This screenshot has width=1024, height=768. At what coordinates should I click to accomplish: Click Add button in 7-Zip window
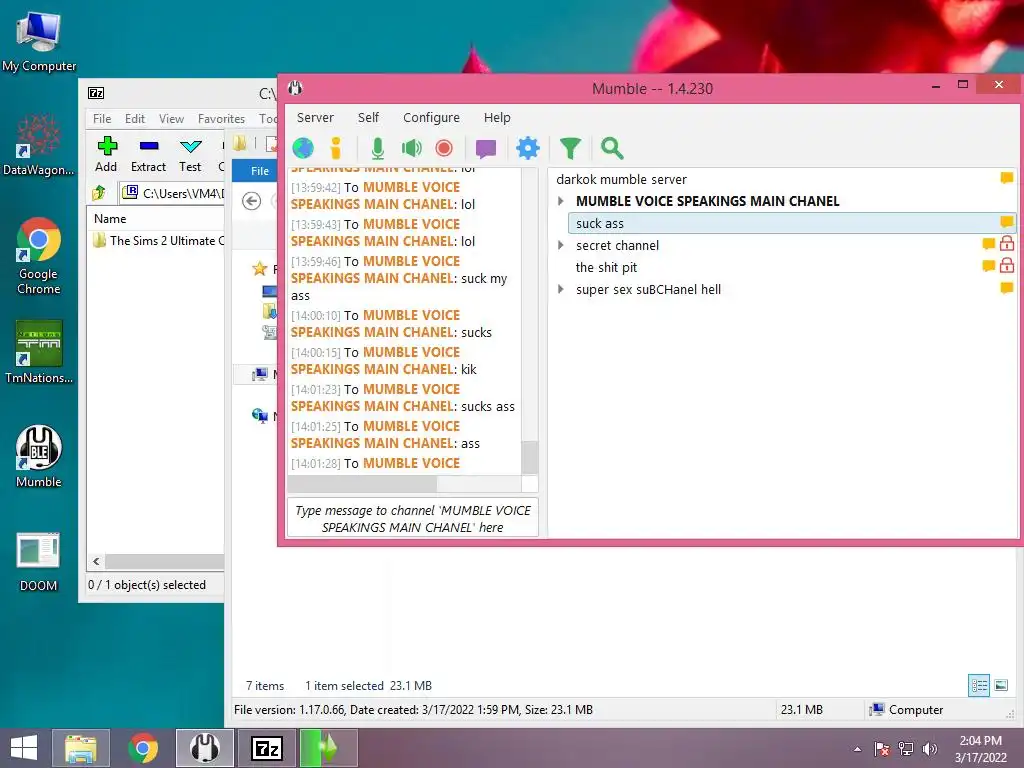pos(106,155)
